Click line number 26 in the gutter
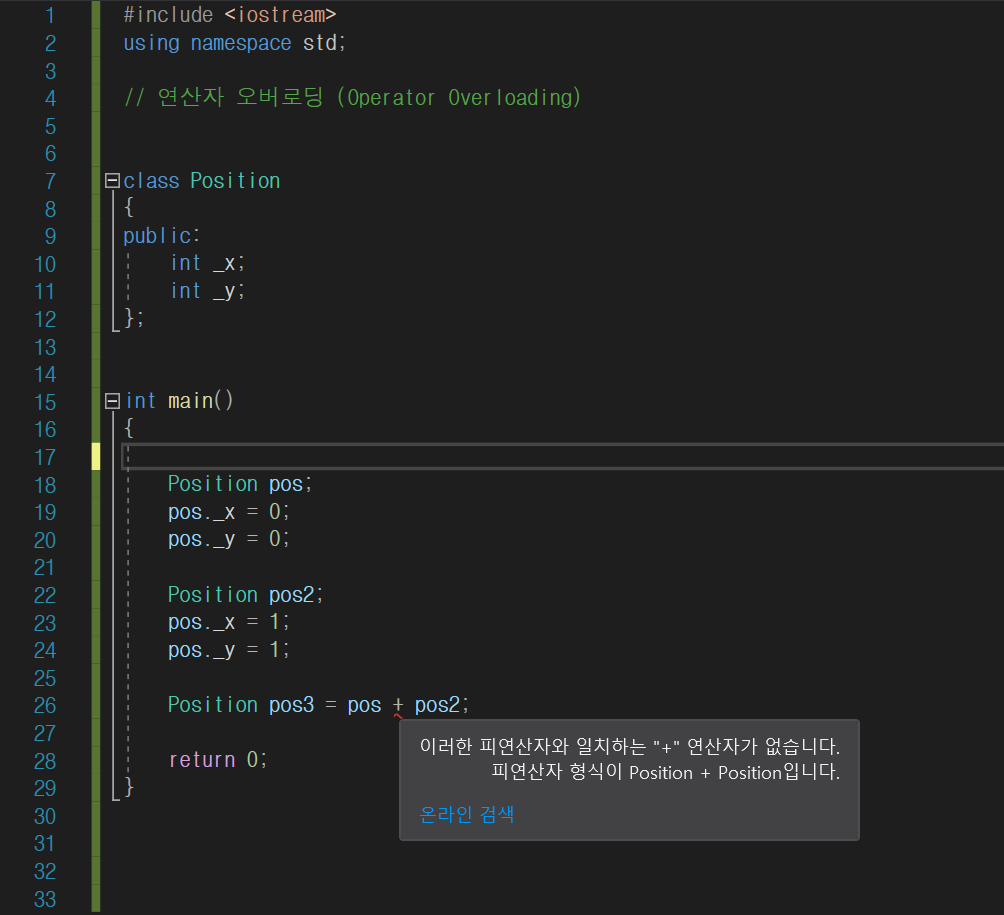Viewport: 1004px width, 915px height. click(45, 706)
